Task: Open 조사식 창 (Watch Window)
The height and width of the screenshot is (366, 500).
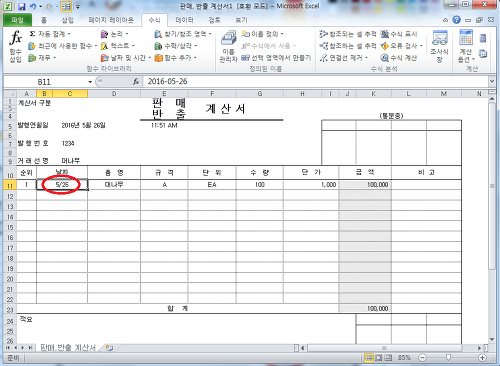Action: point(439,47)
